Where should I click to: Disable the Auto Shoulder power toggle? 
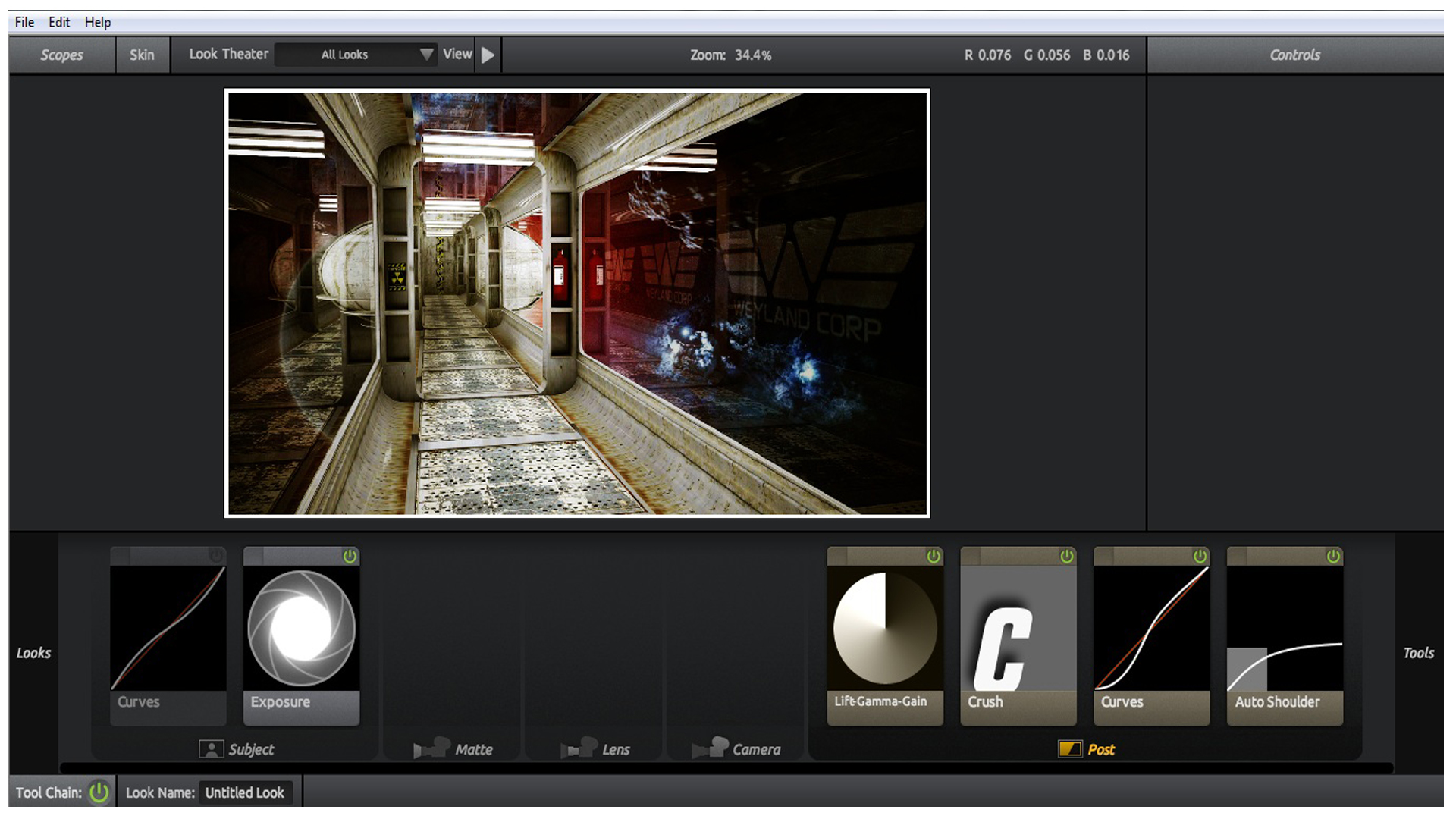(1333, 557)
